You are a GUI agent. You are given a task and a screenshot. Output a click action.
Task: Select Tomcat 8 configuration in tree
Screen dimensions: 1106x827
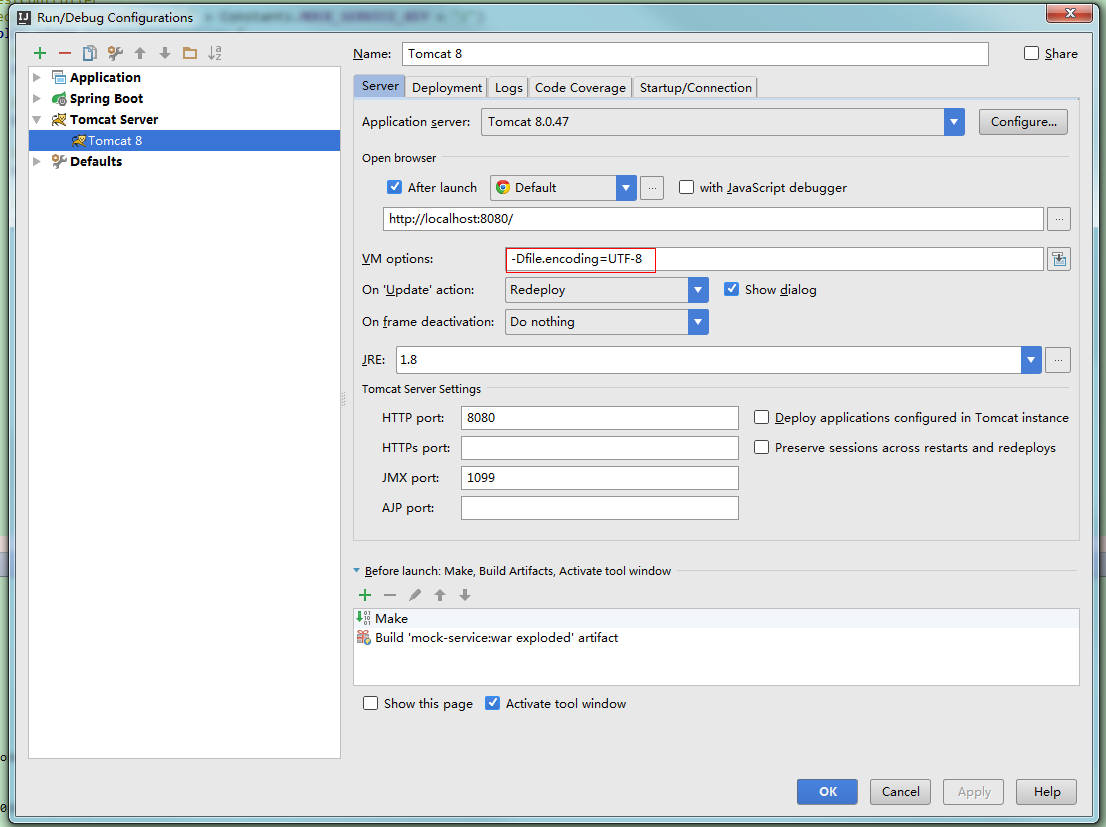[x=184, y=140]
